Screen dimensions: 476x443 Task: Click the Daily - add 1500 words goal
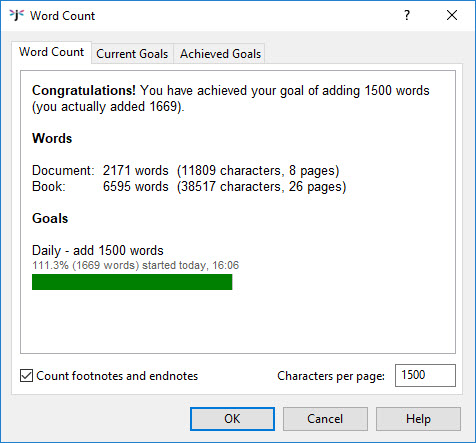click(x=98, y=250)
